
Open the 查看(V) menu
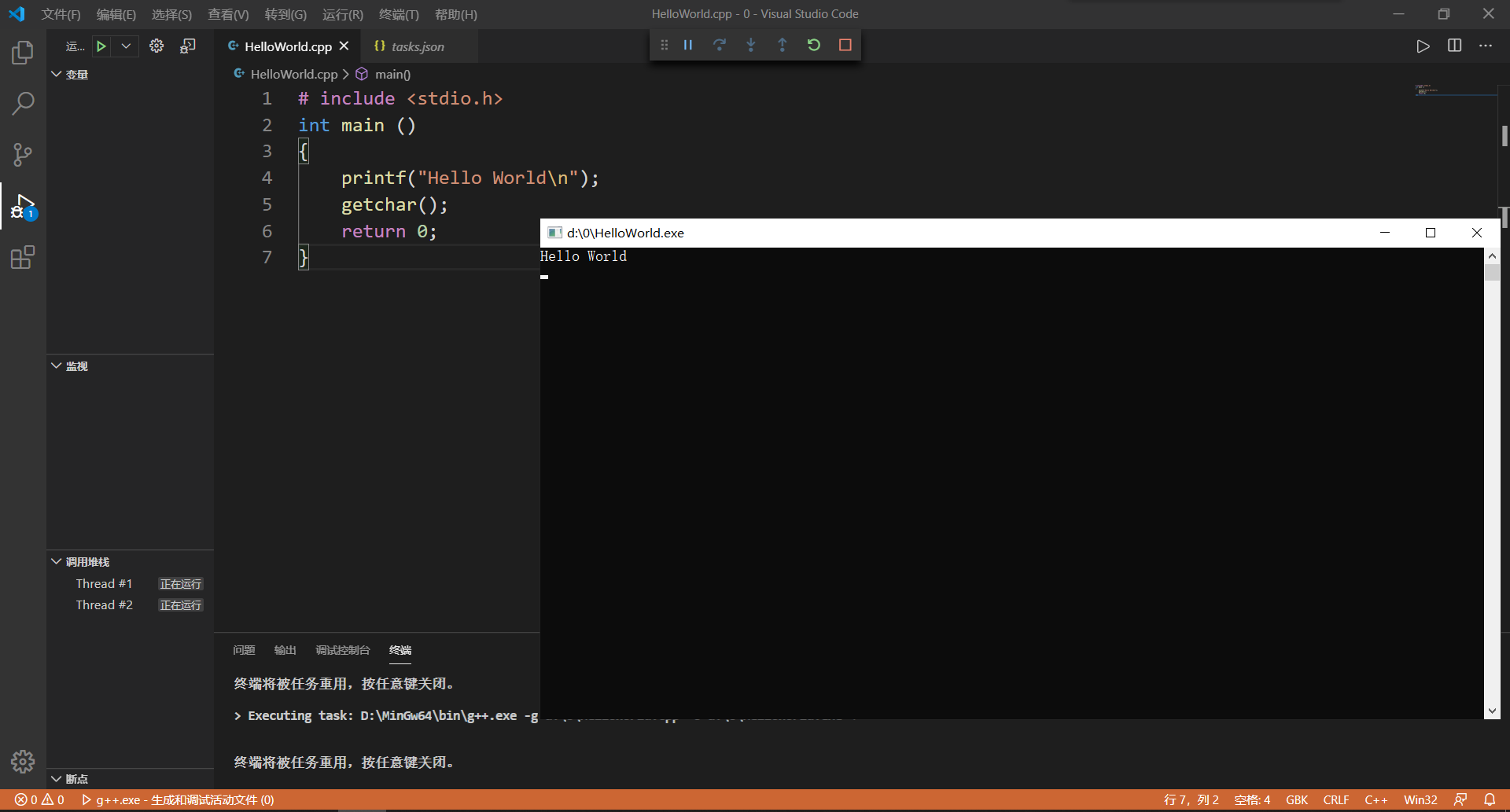(x=228, y=14)
